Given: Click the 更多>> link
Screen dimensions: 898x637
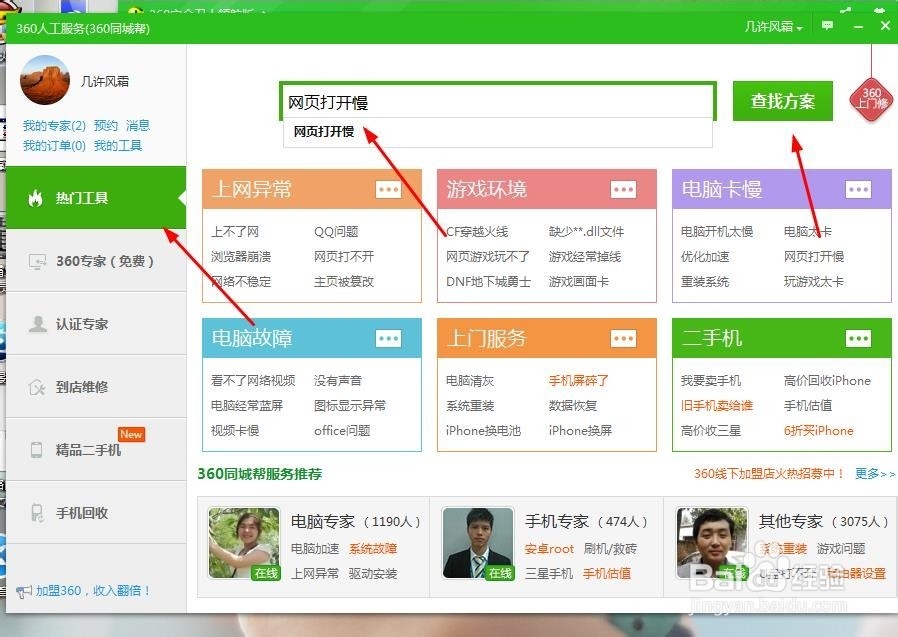Looking at the screenshot, I should pos(875,474).
